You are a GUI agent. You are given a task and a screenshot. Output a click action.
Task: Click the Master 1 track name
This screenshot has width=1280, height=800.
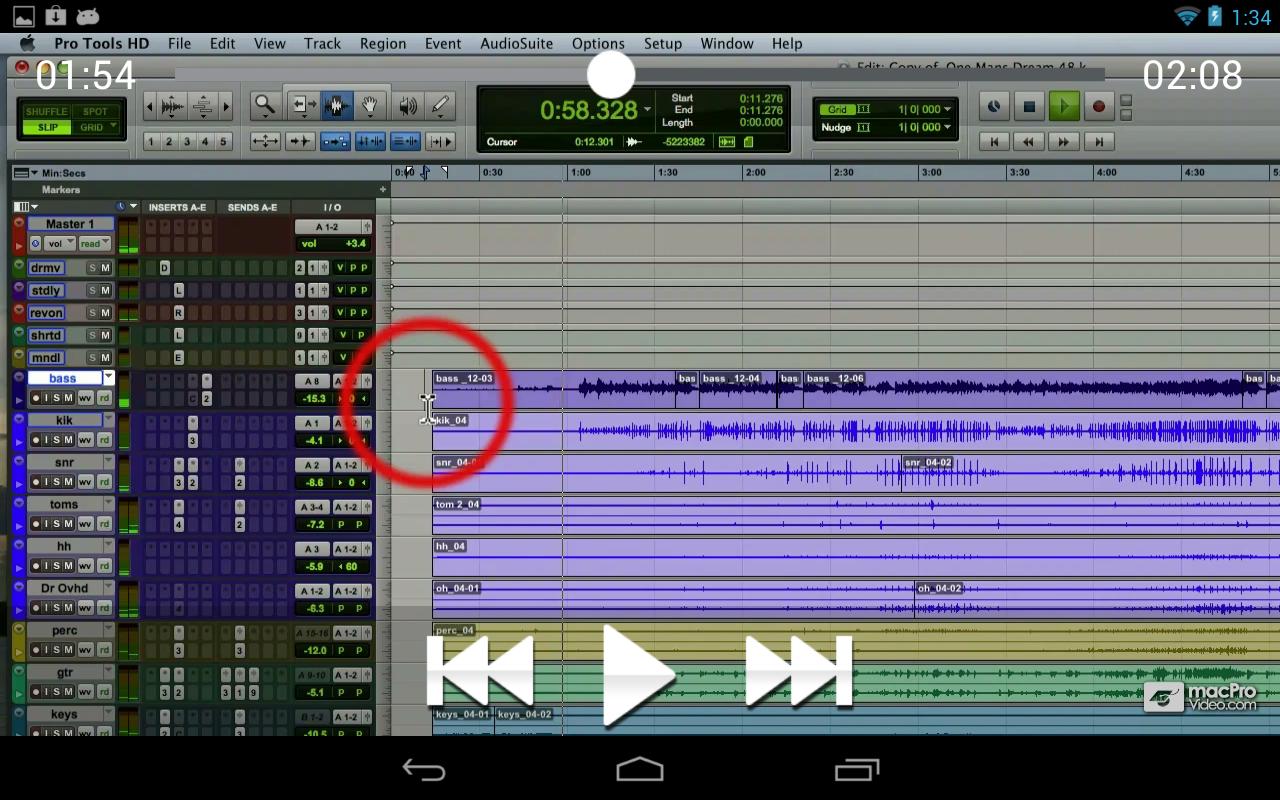(x=69, y=224)
